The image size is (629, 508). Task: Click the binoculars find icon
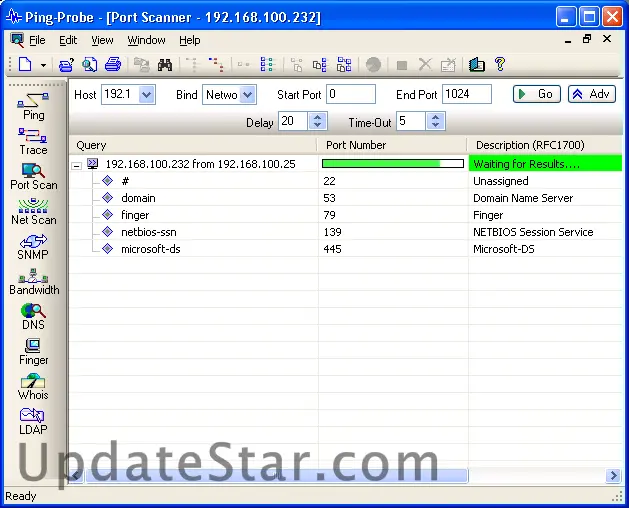(164, 65)
